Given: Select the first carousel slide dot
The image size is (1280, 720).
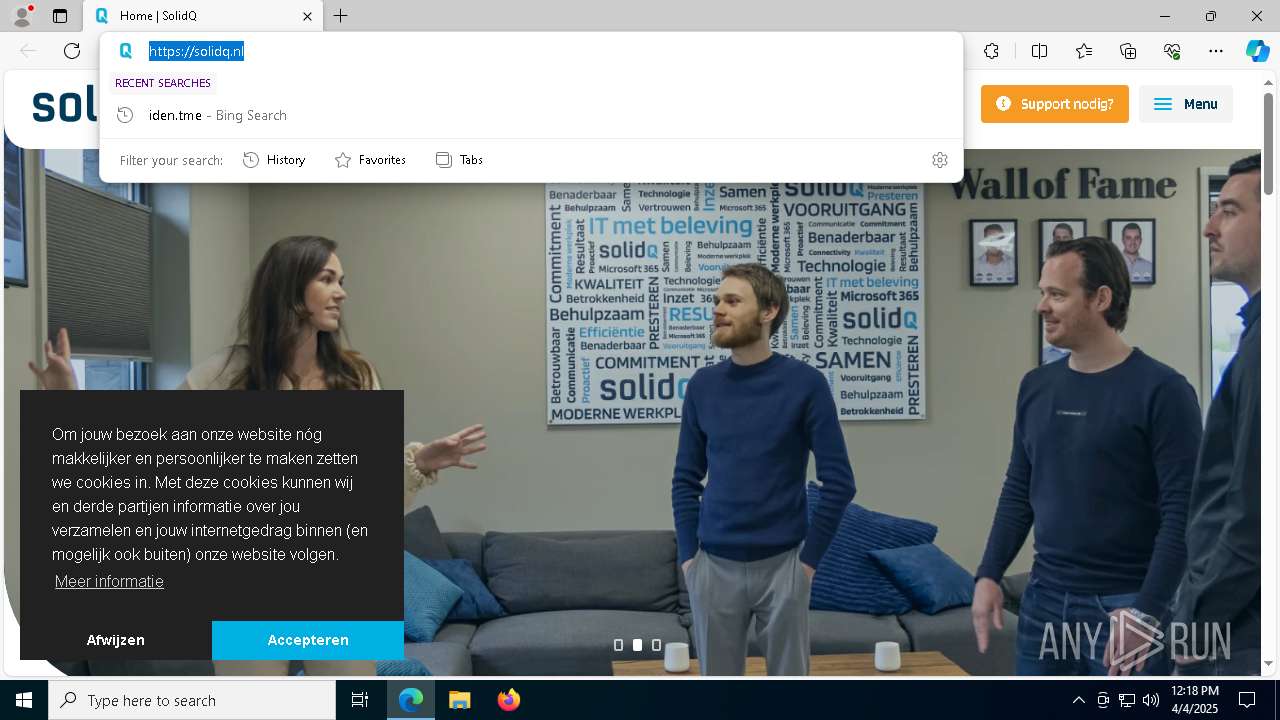Looking at the screenshot, I should click(x=618, y=645).
